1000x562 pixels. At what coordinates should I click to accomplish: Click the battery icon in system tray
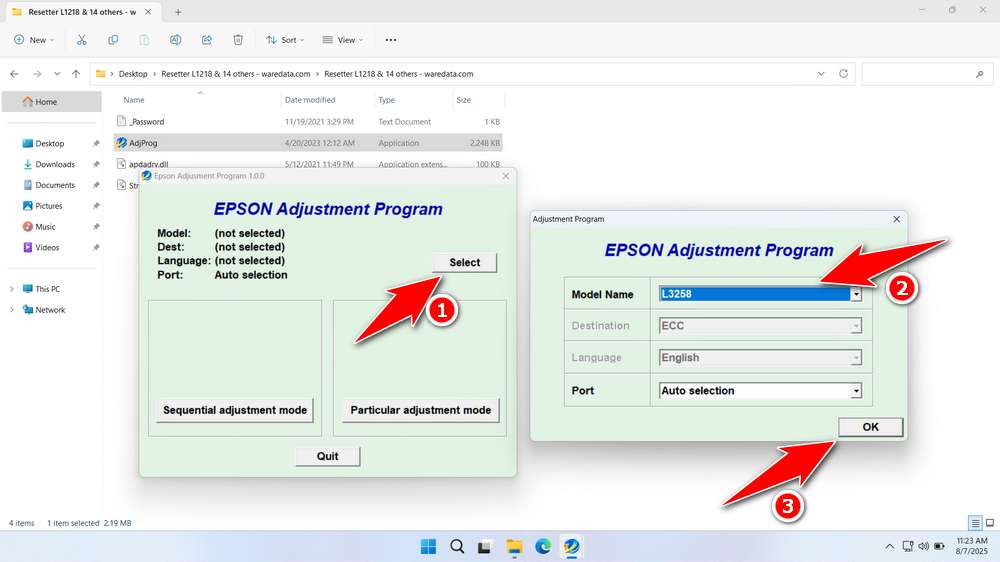pyautogui.click(x=939, y=547)
